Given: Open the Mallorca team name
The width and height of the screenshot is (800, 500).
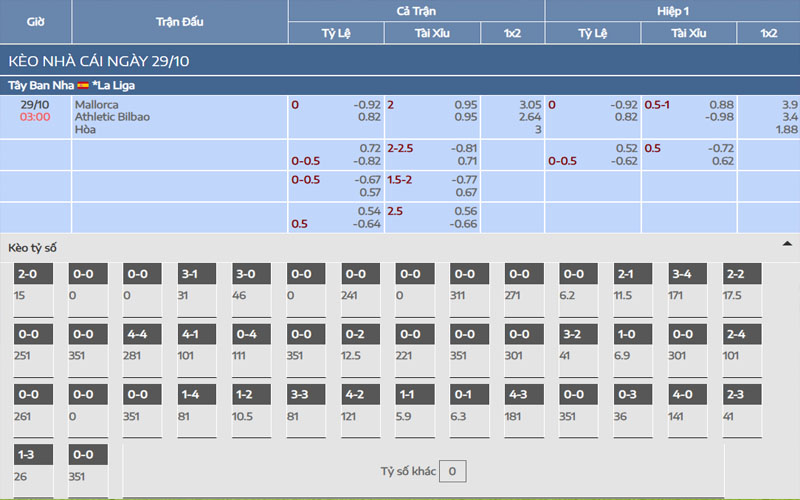Looking at the screenshot, I should [96, 104].
